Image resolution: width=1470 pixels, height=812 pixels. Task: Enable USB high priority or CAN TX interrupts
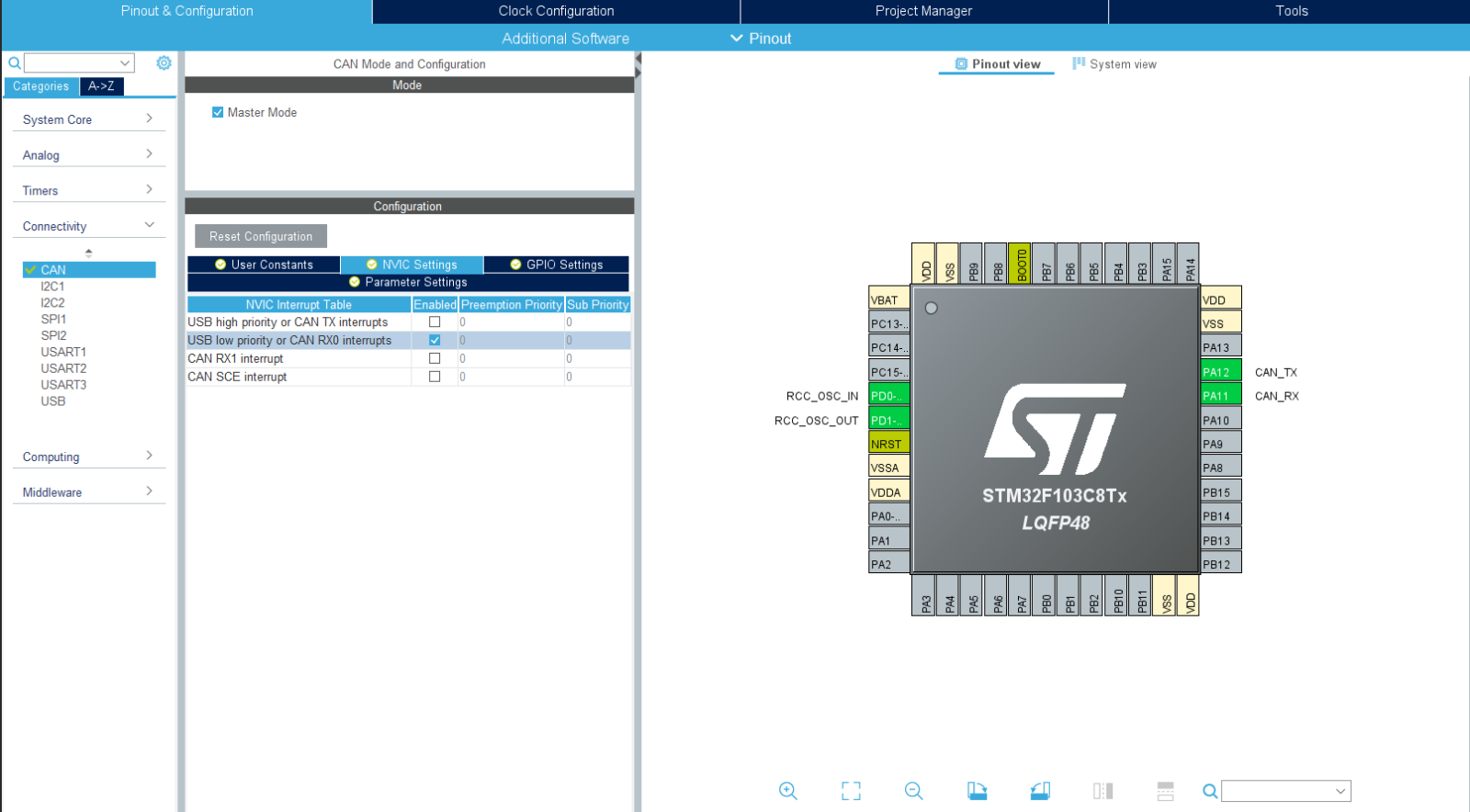pyautogui.click(x=435, y=322)
